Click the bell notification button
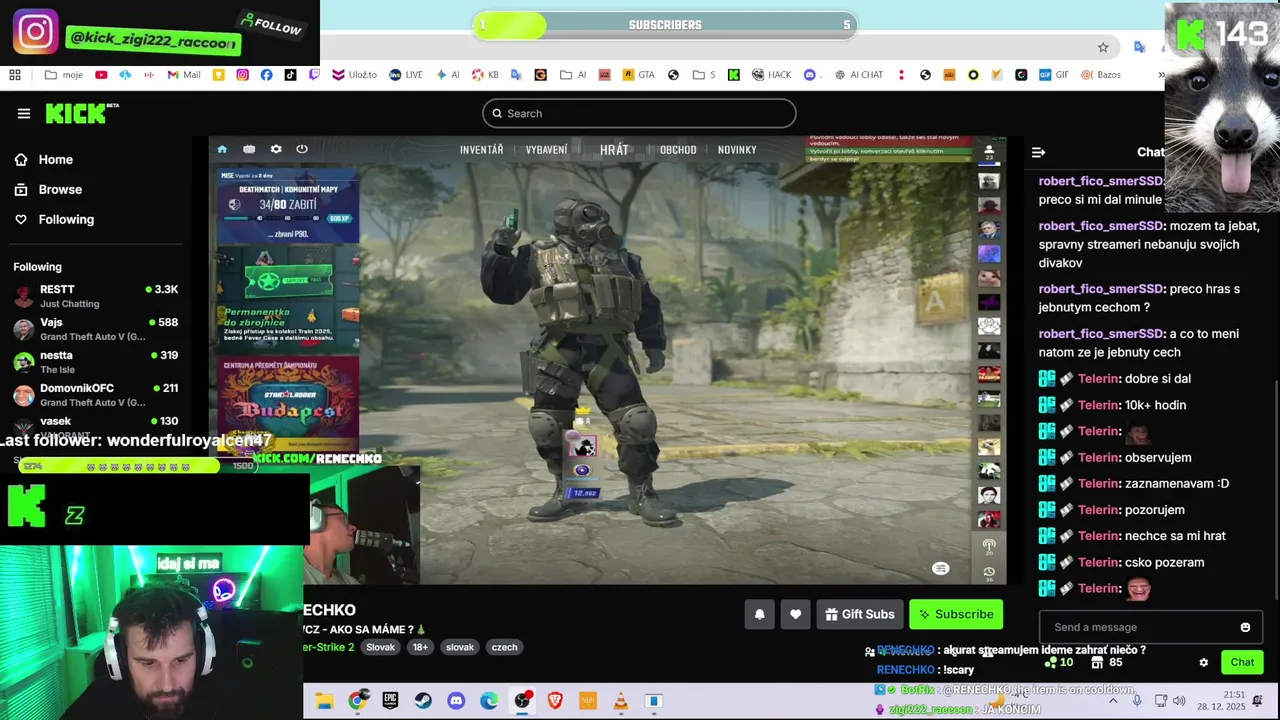The image size is (1280, 720). (759, 614)
